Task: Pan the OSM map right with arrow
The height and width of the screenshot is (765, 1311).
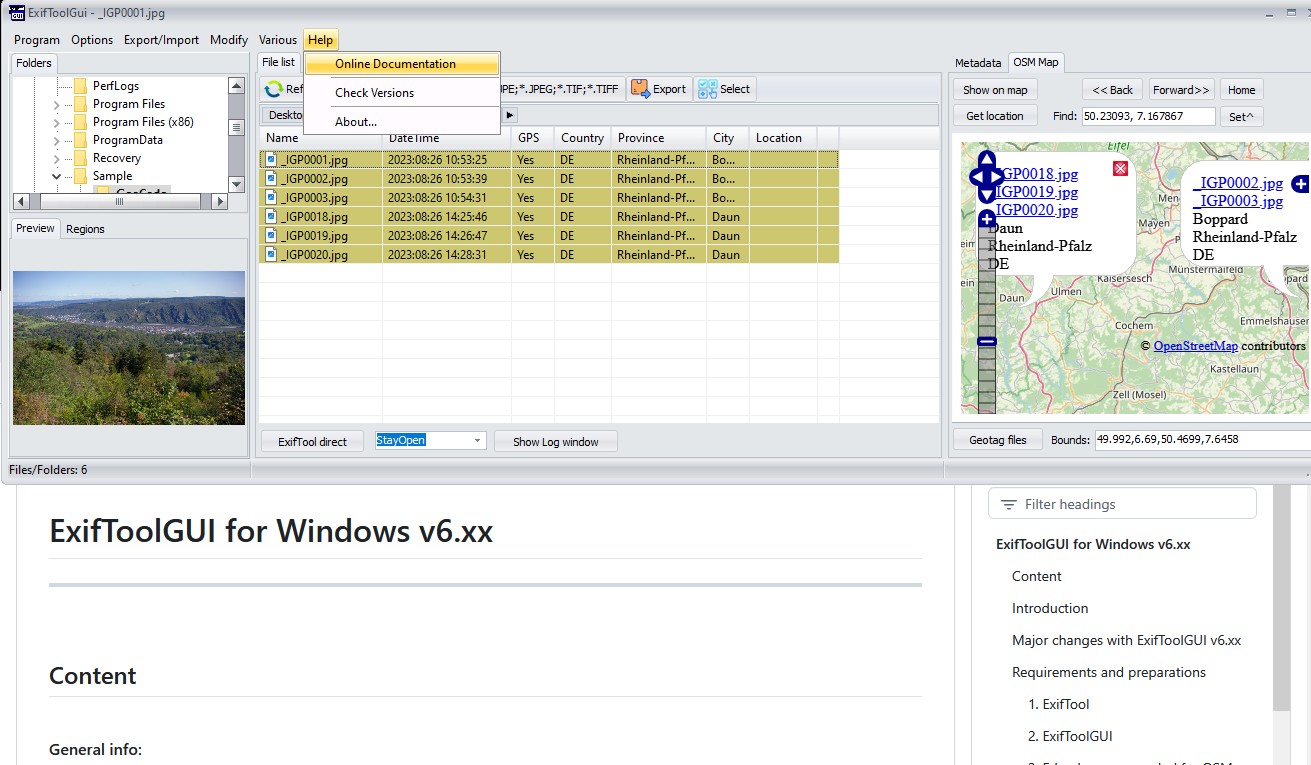Action: 998,178
